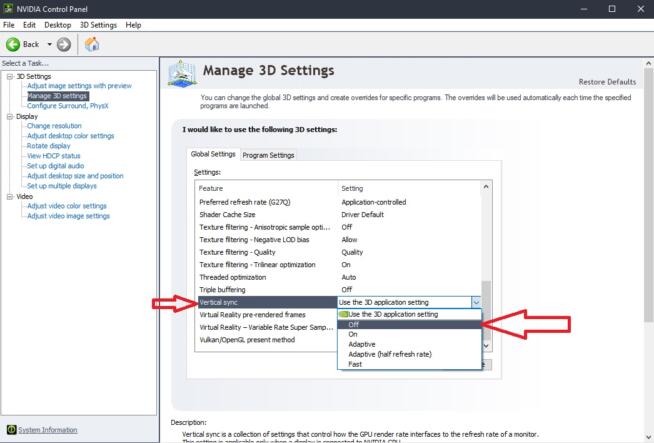The height and width of the screenshot is (443, 654).
Task: Switch to the Global Settings tab
Action: click(x=213, y=154)
